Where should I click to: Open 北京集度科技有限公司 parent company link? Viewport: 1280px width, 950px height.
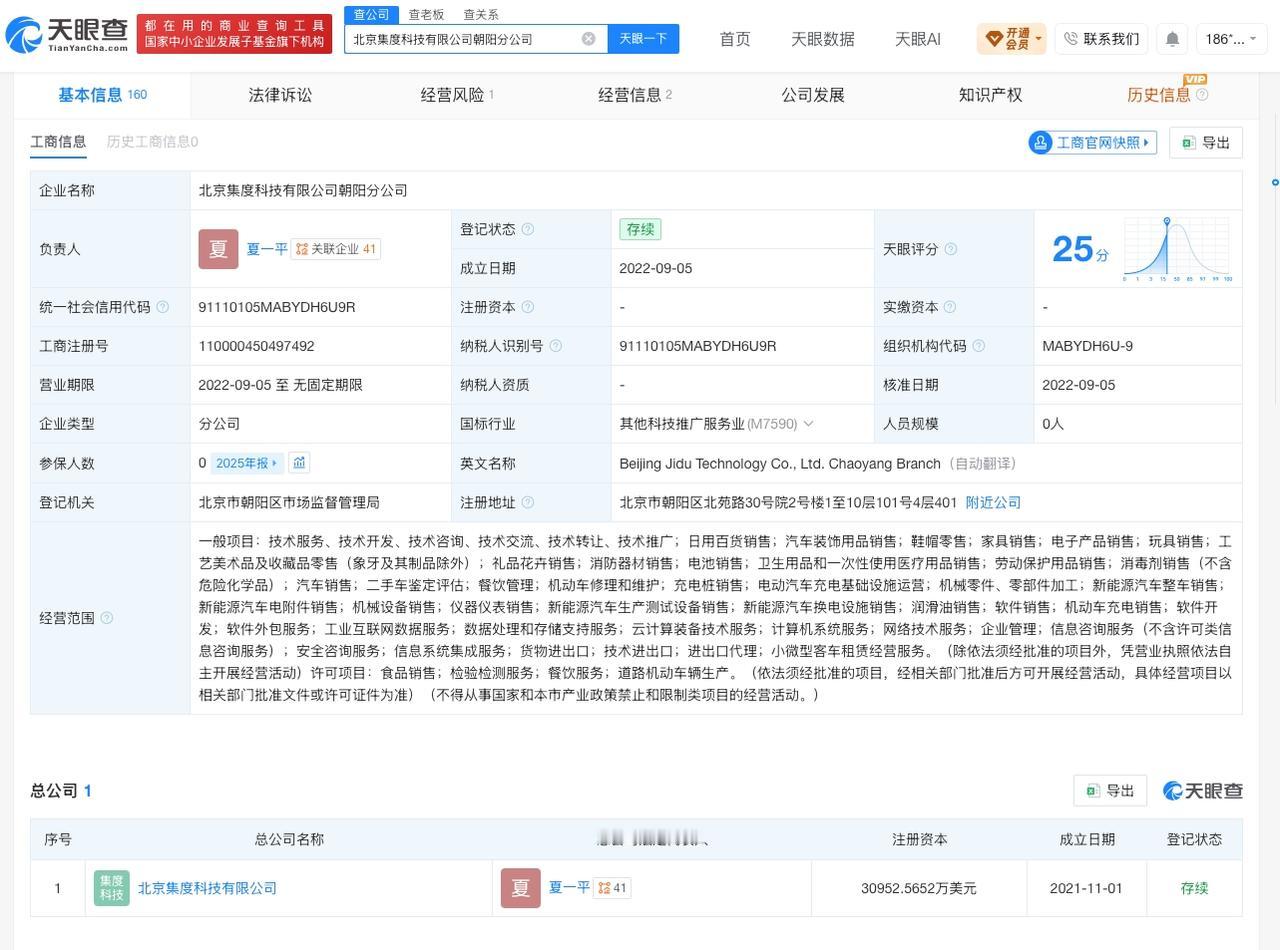[207, 888]
